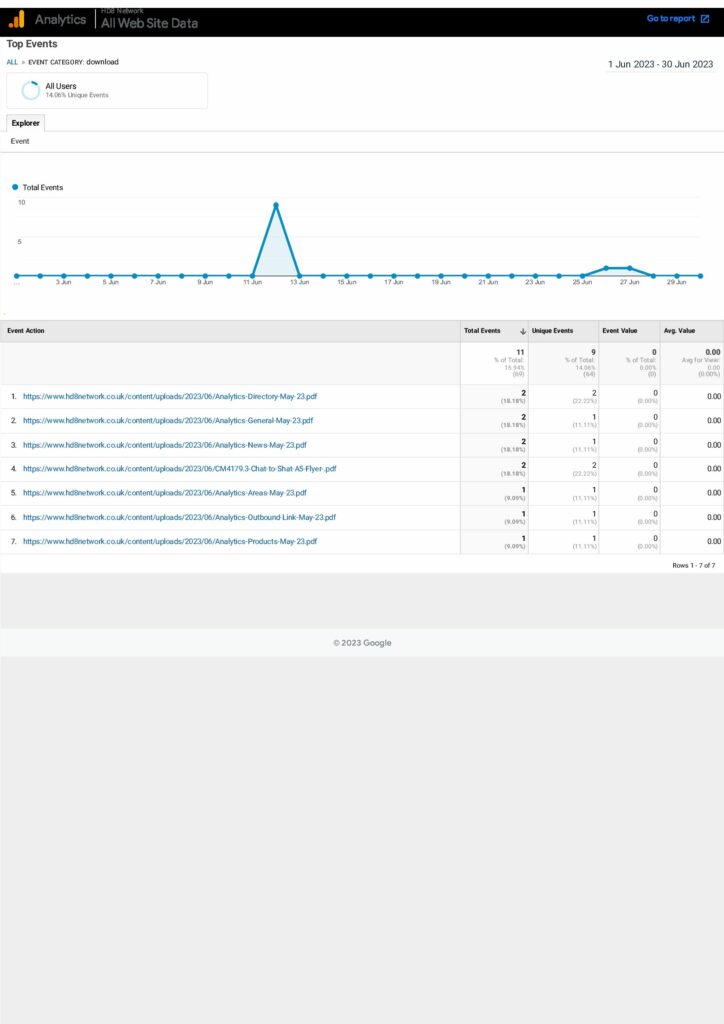Open the CM4179.3 Chat-to-Shat A5 Flyer link
The height and width of the screenshot is (1024, 724).
pos(179,469)
